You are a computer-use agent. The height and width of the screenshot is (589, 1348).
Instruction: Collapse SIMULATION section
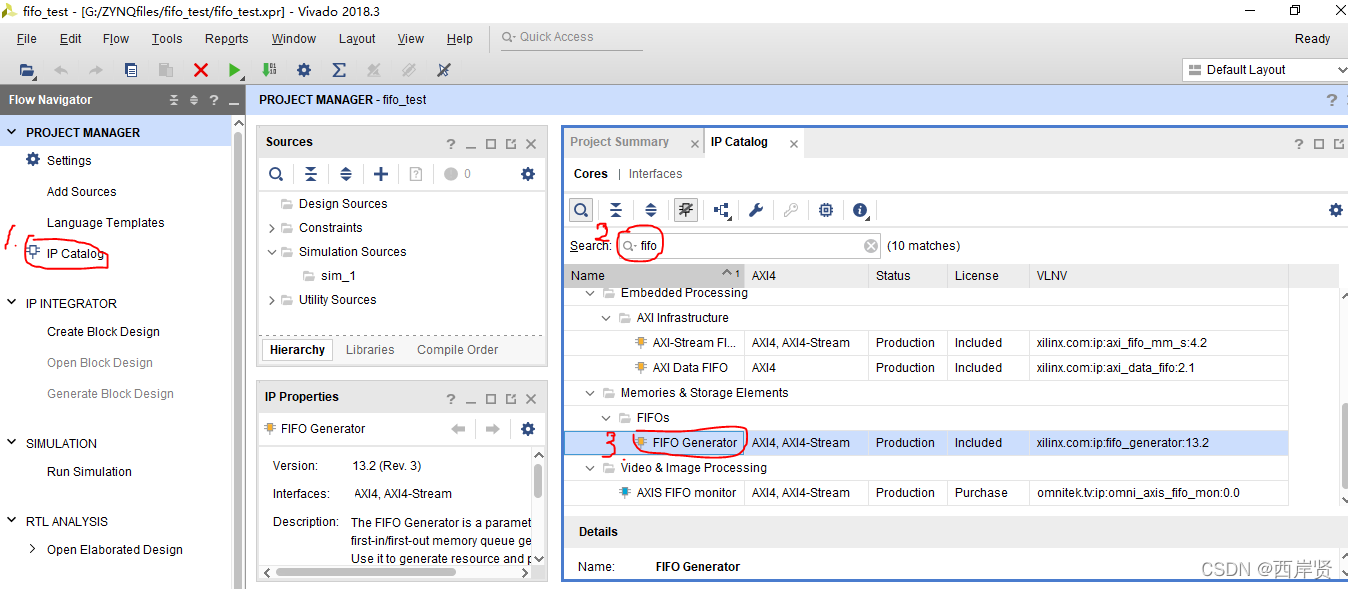12,443
